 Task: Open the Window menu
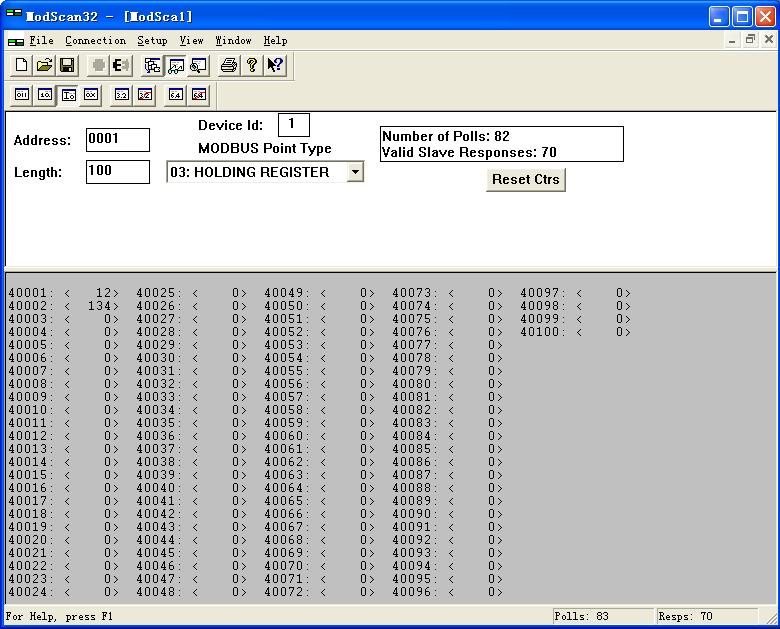pos(233,41)
